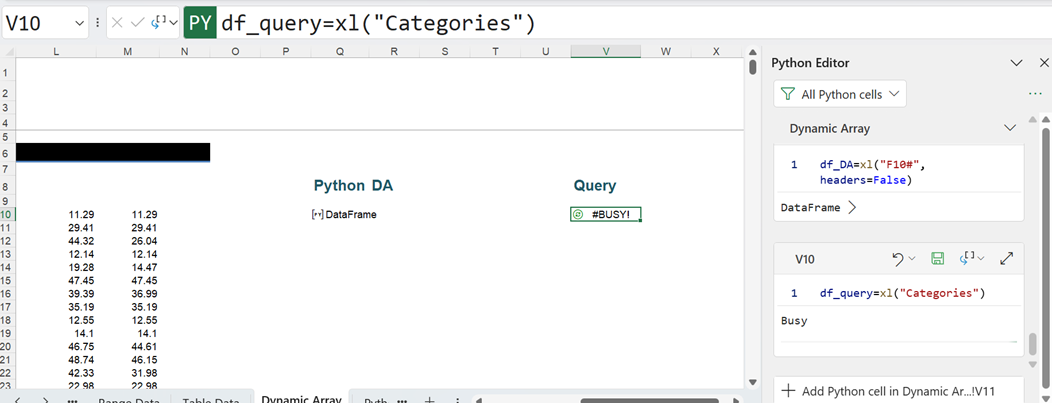This screenshot has width=1052, height=403.
Task: Open the undo dropdown arrow in V10 card
Action: [912, 259]
